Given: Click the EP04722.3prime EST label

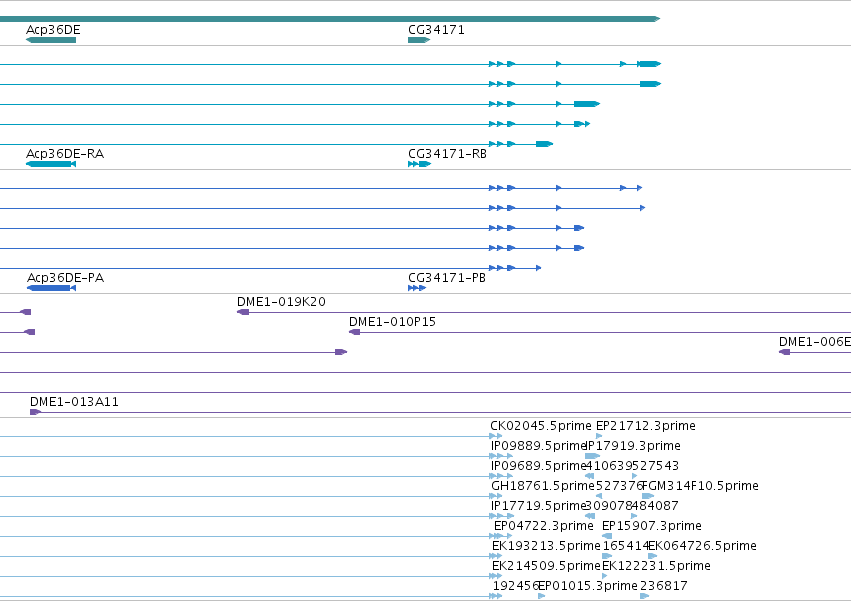Looking at the screenshot, I should (x=543, y=526).
